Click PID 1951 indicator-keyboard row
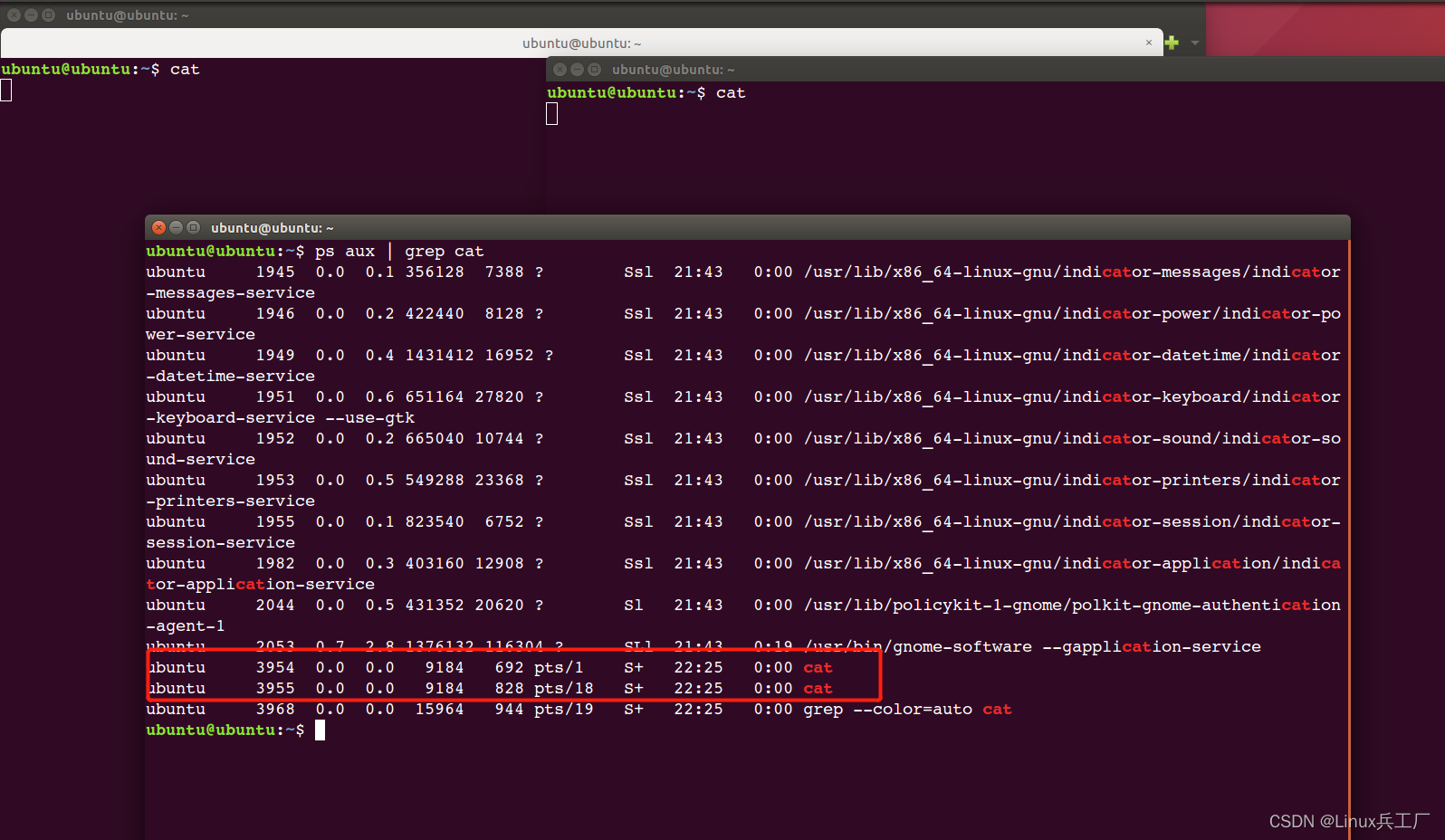This screenshot has width=1445, height=840. click(275, 396)
